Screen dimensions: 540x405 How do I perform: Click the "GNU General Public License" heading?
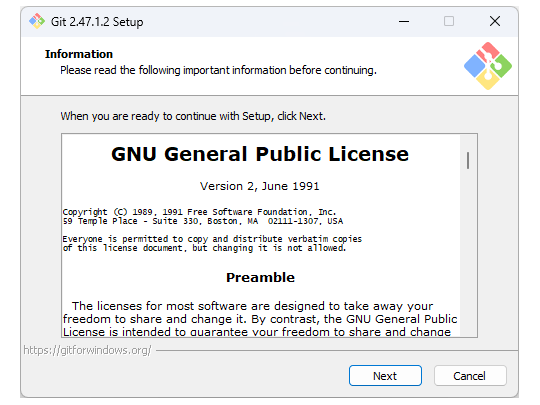(x=260, y=154)
